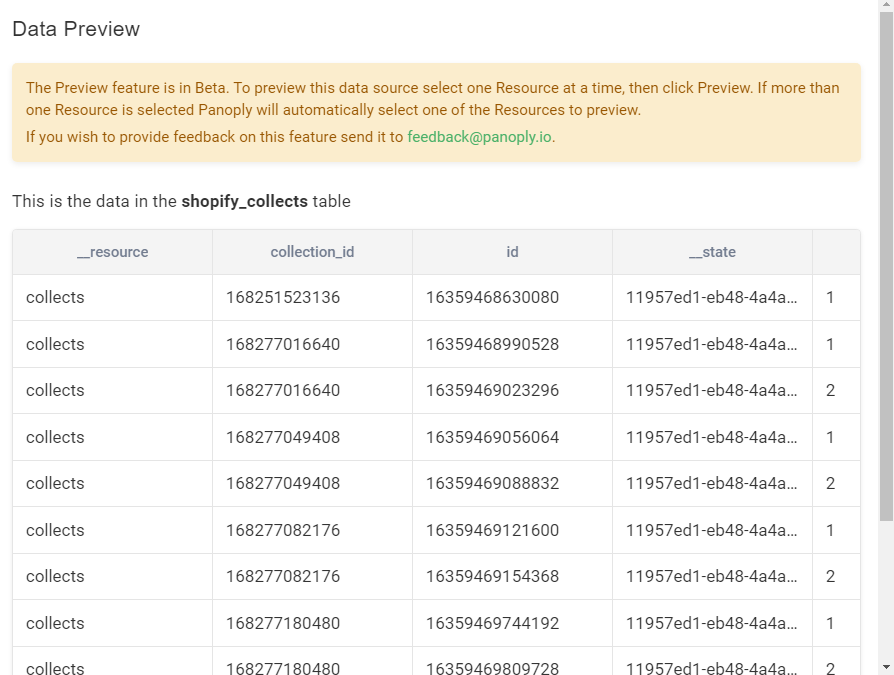Click the scrollbar down arrow
The image size is (894, 675).
pyautogui.click(x=887, y=667)
